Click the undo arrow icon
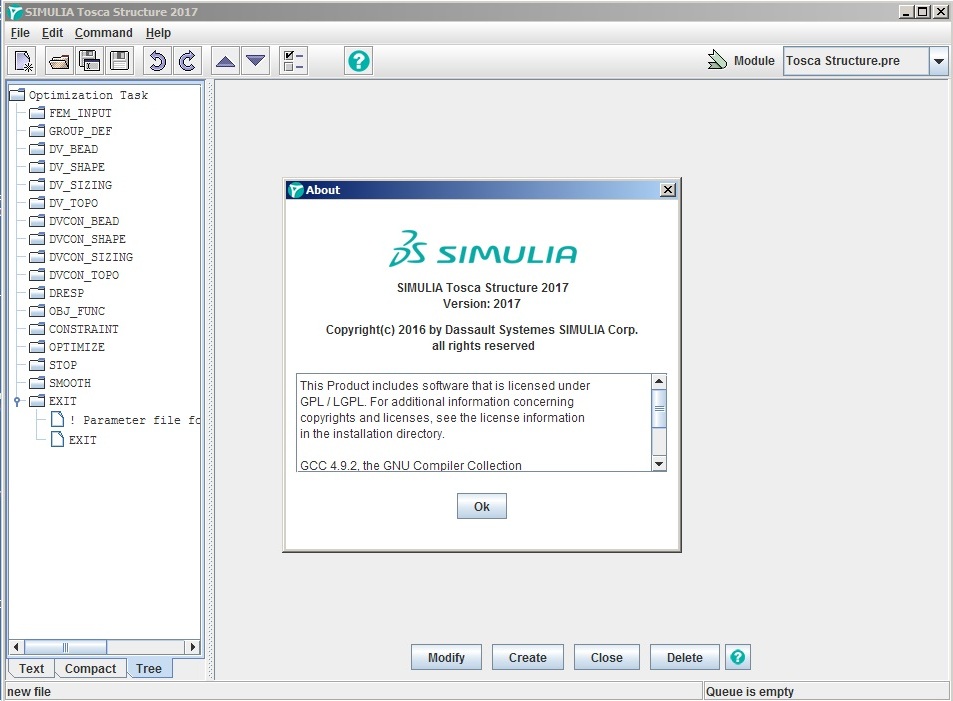 [x=157, y=61]
